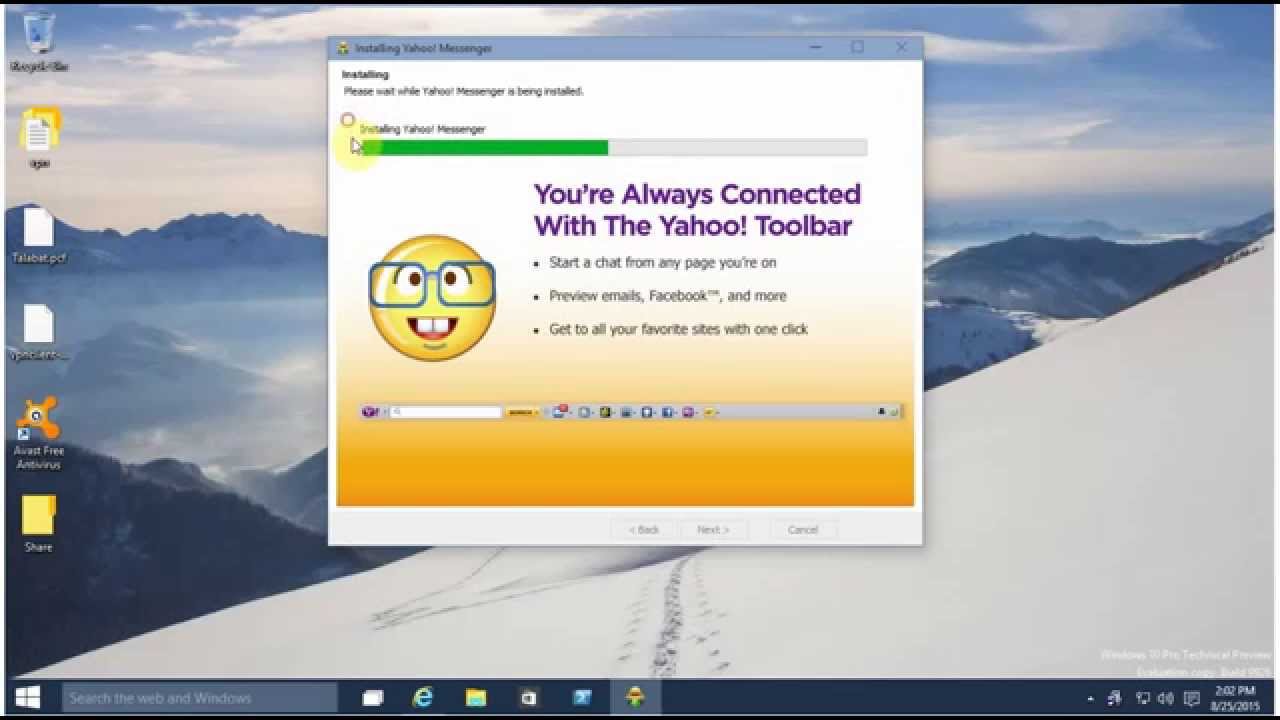Click "Preview emails, Facebook, and more" text
1280x720 pixels.
(667, 296)
